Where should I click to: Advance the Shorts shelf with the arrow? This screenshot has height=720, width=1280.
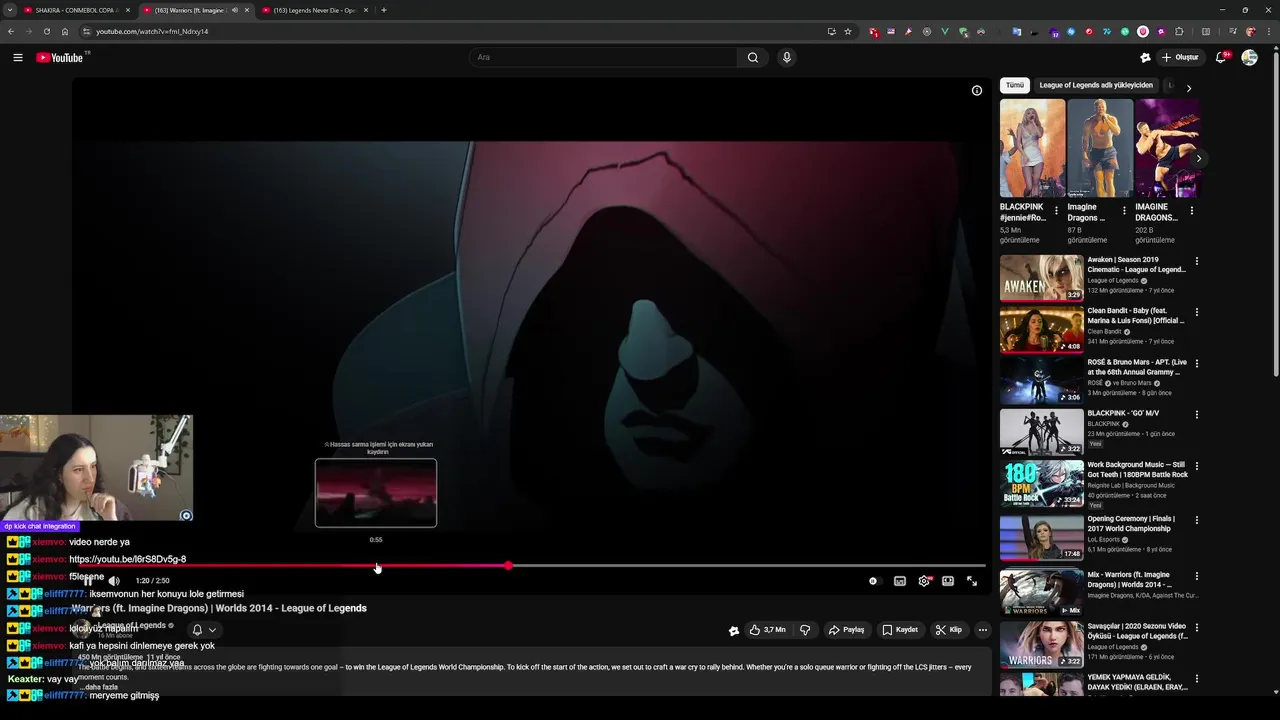tap(1198, 158)
